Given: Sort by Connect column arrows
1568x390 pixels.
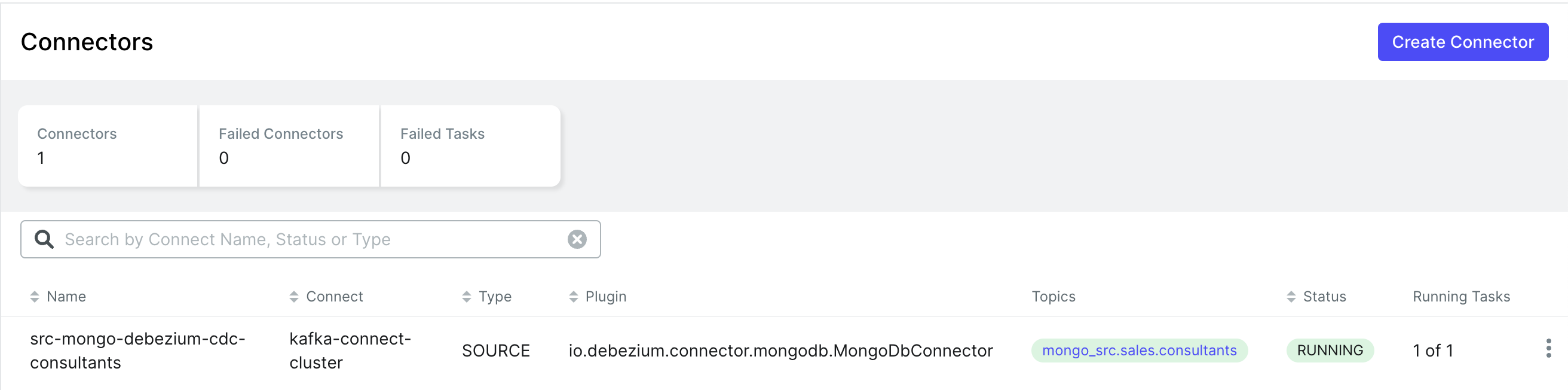Looking at the screenshot, I should tap(294, 297).
